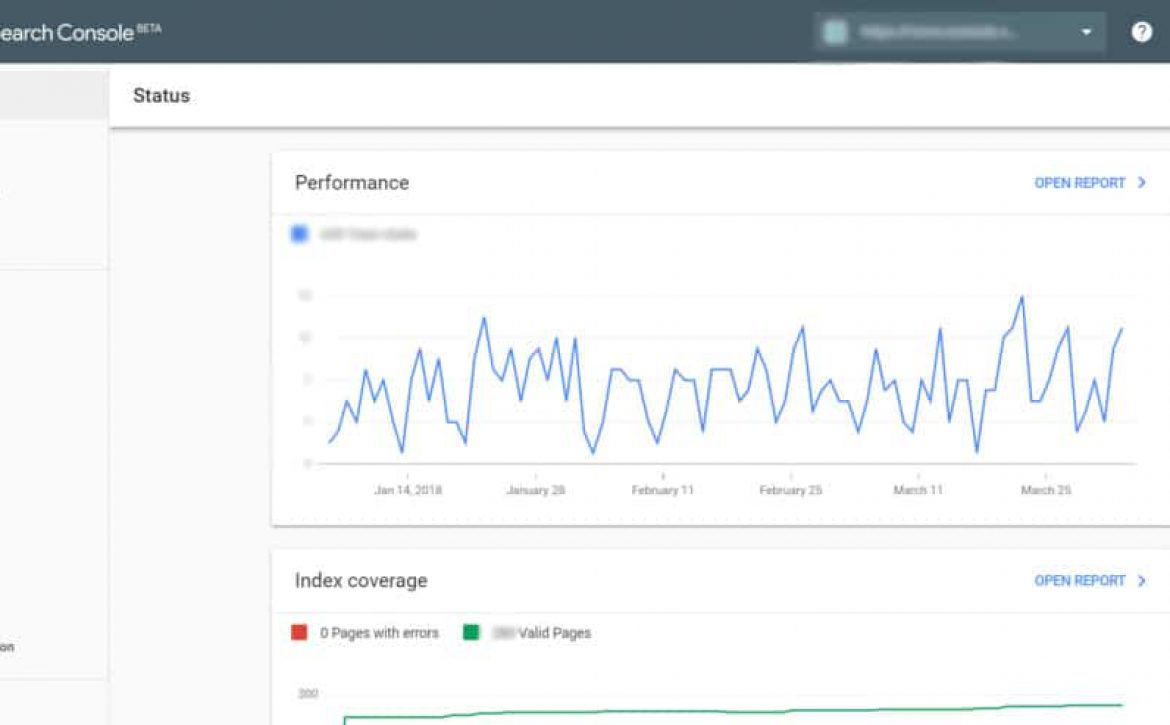1170x725 pixels.
Task: Open the Index coverage report
Action: [1089, 580]
